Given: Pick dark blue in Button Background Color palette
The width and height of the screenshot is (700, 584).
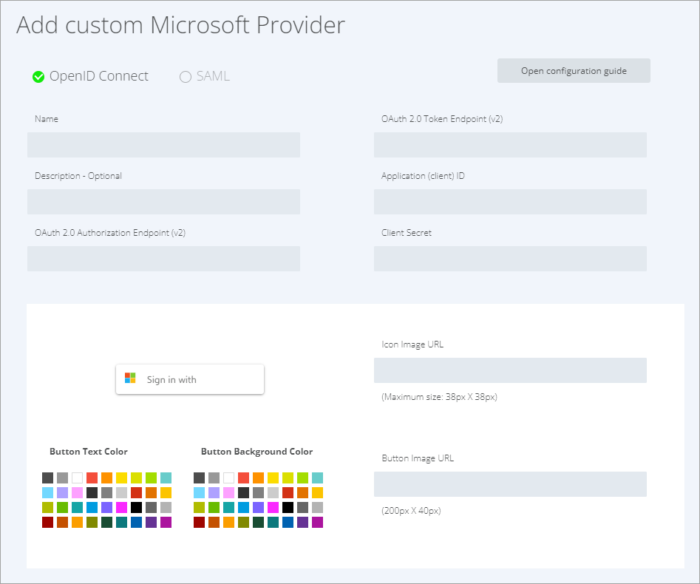Looking at the screenshot, I should click(x=288, y=522).
